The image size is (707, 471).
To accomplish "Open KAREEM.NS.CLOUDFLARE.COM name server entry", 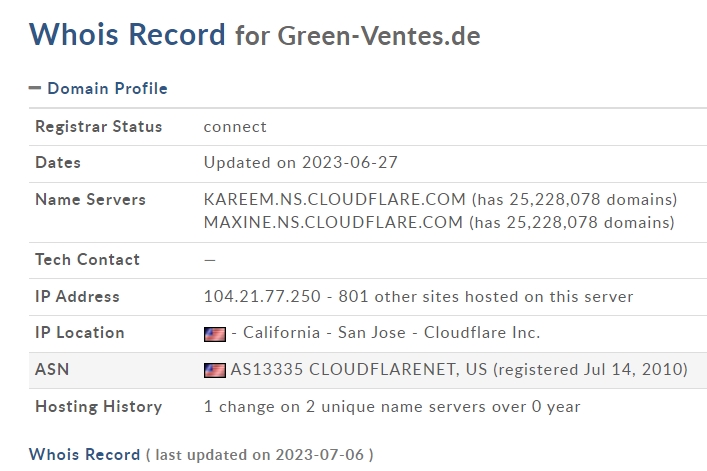I will point(335,199).
